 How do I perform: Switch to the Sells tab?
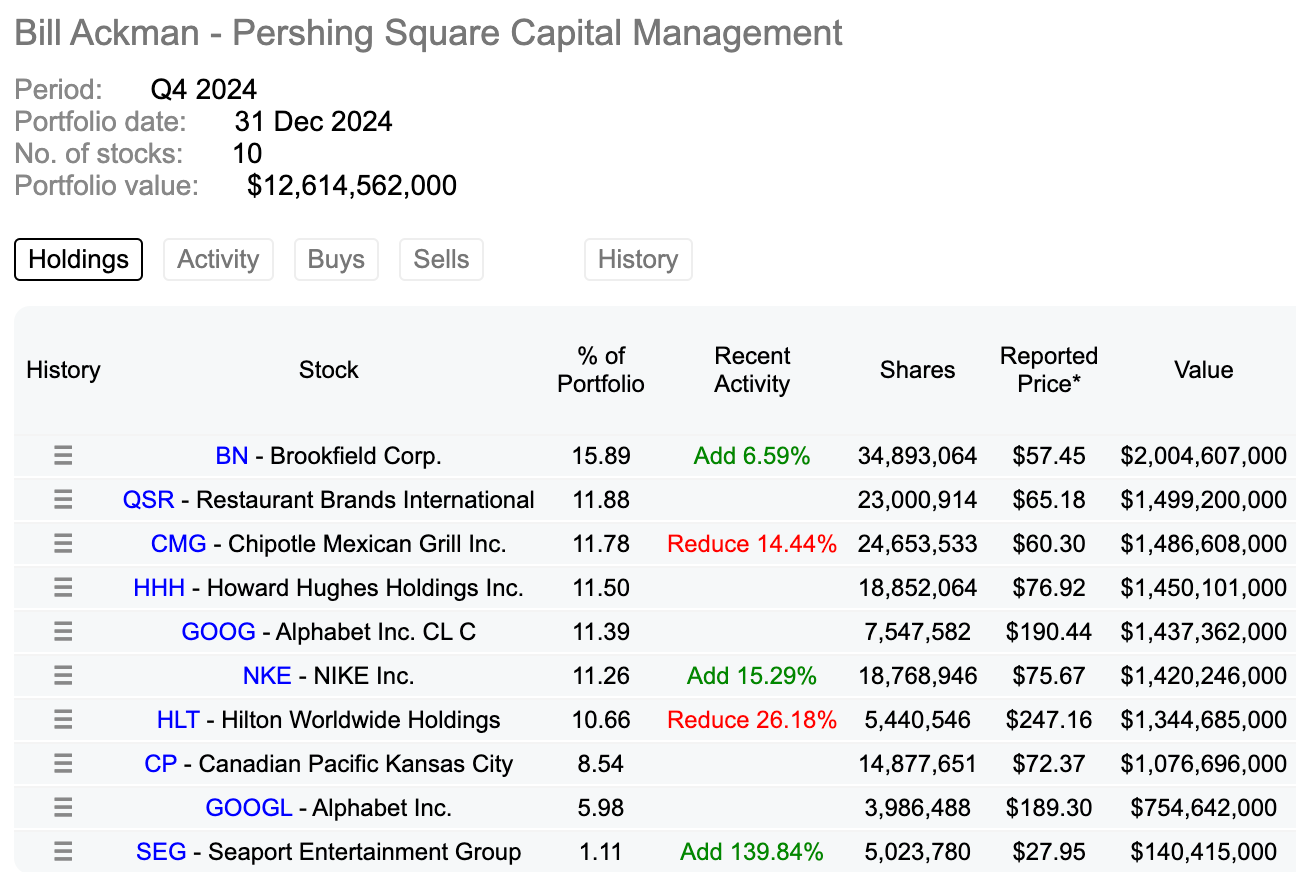[441, 260]
